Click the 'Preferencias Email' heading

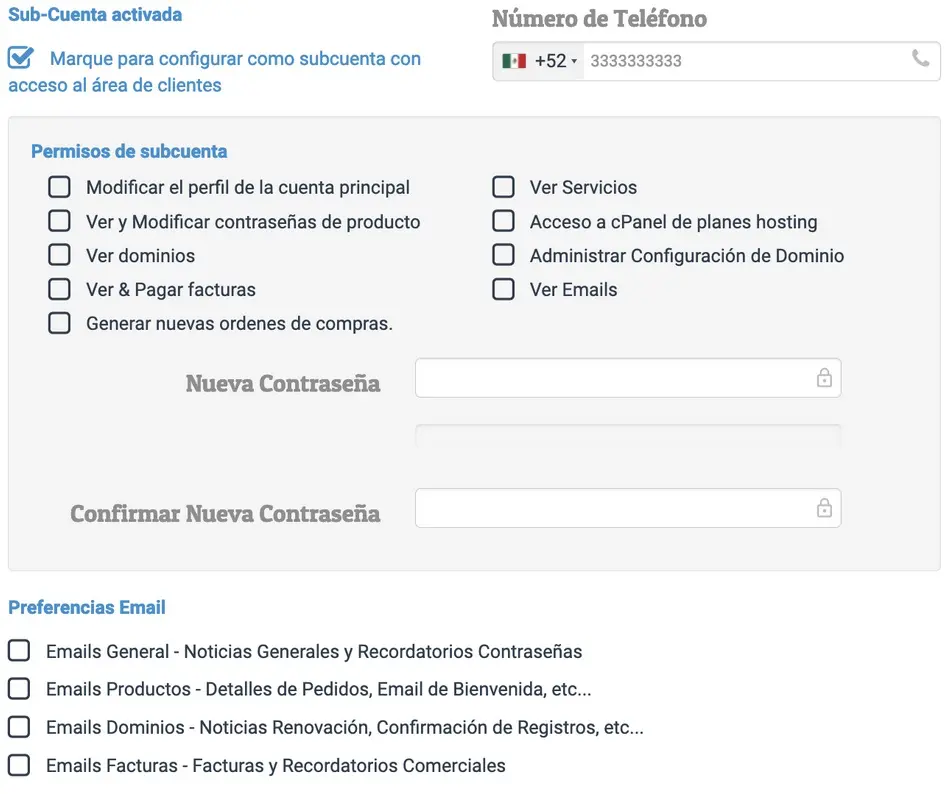click(87, 607)
